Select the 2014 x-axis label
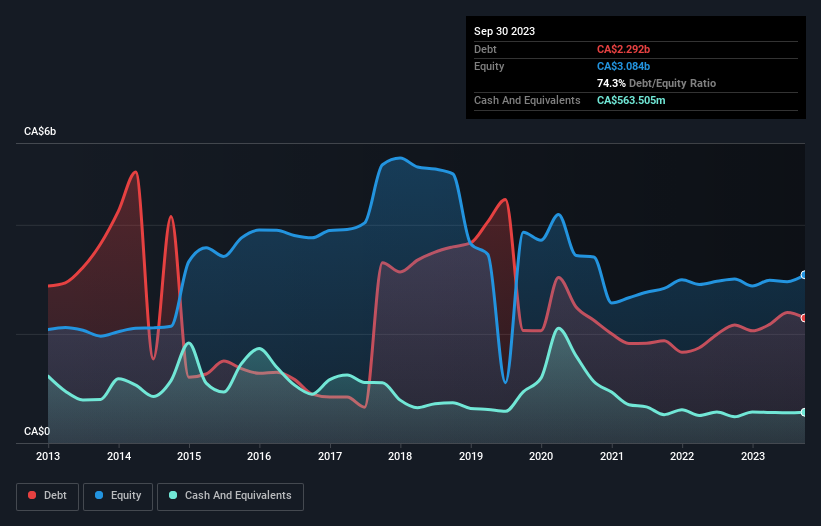 pos(119,456)
